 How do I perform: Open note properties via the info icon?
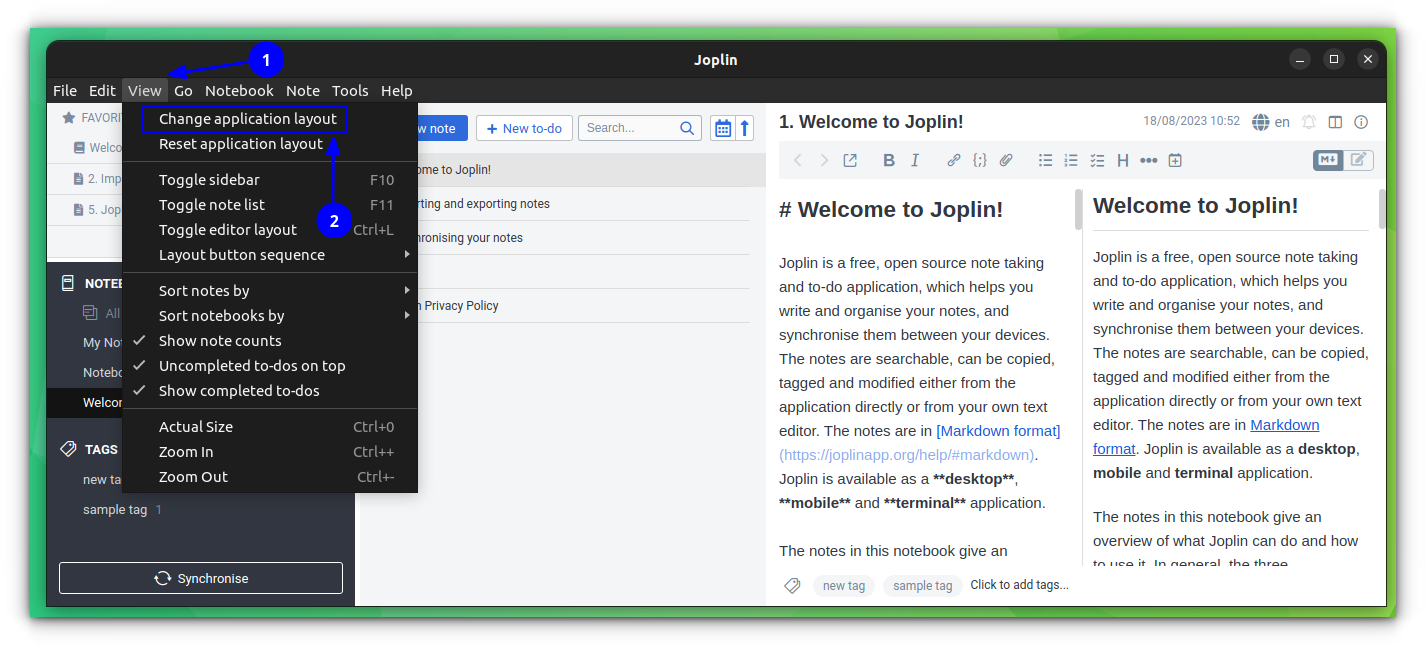(1361, 121)
